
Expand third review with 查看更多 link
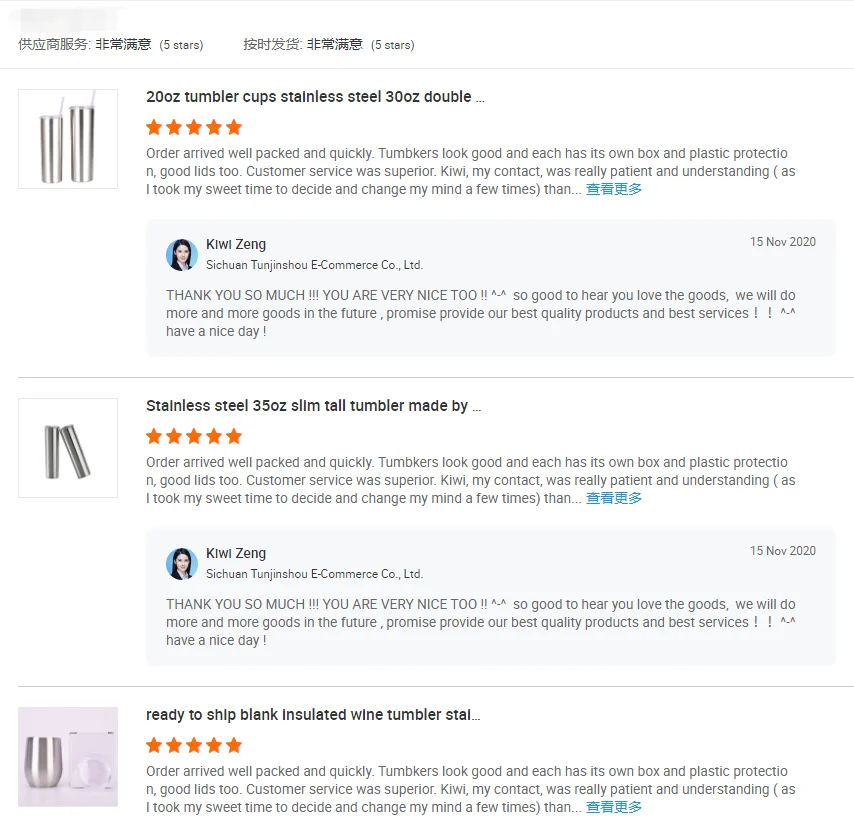tap(614, 807)
